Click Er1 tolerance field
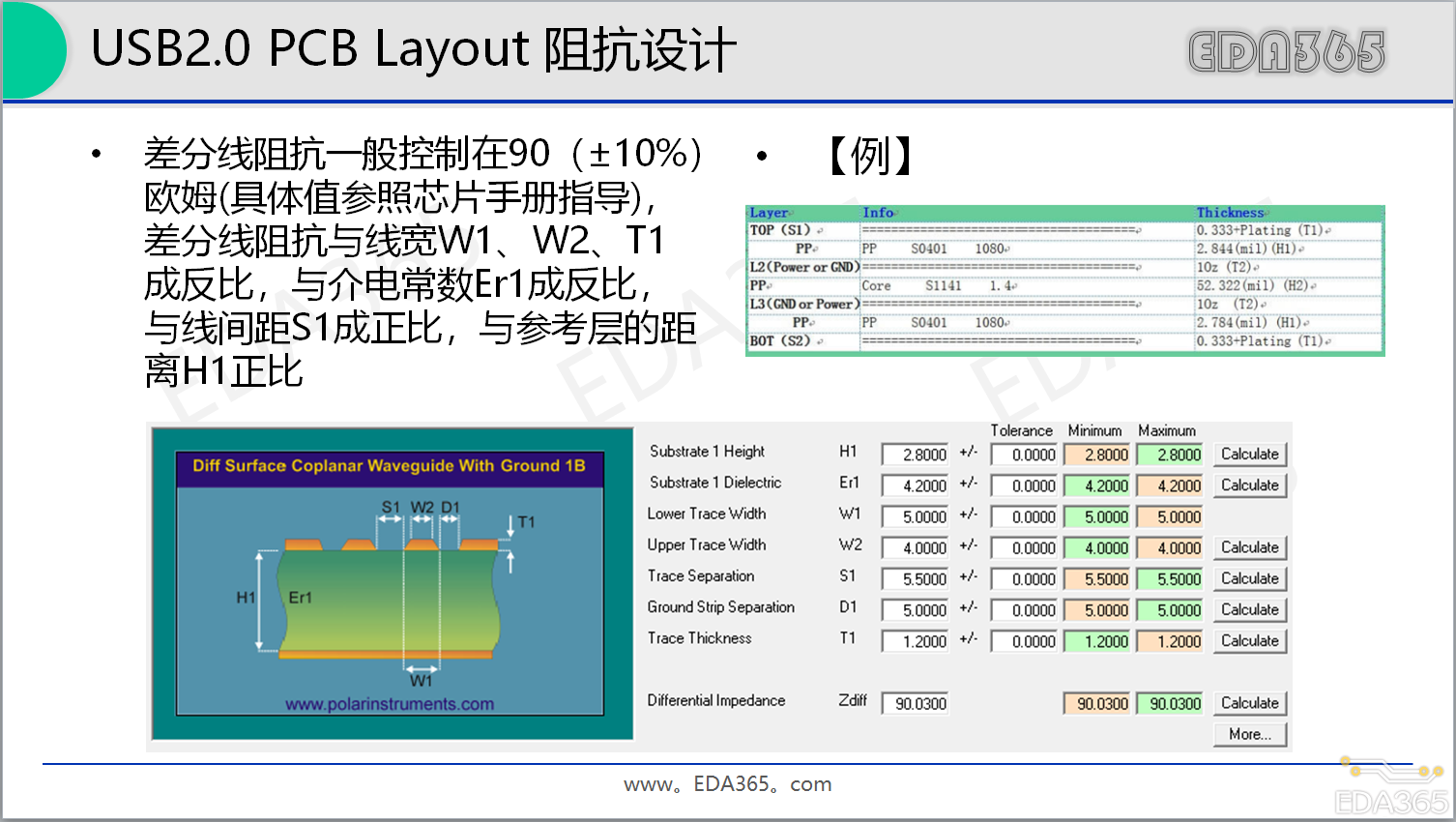Screen dimensions: 1456x822 tap(1025, 485)
